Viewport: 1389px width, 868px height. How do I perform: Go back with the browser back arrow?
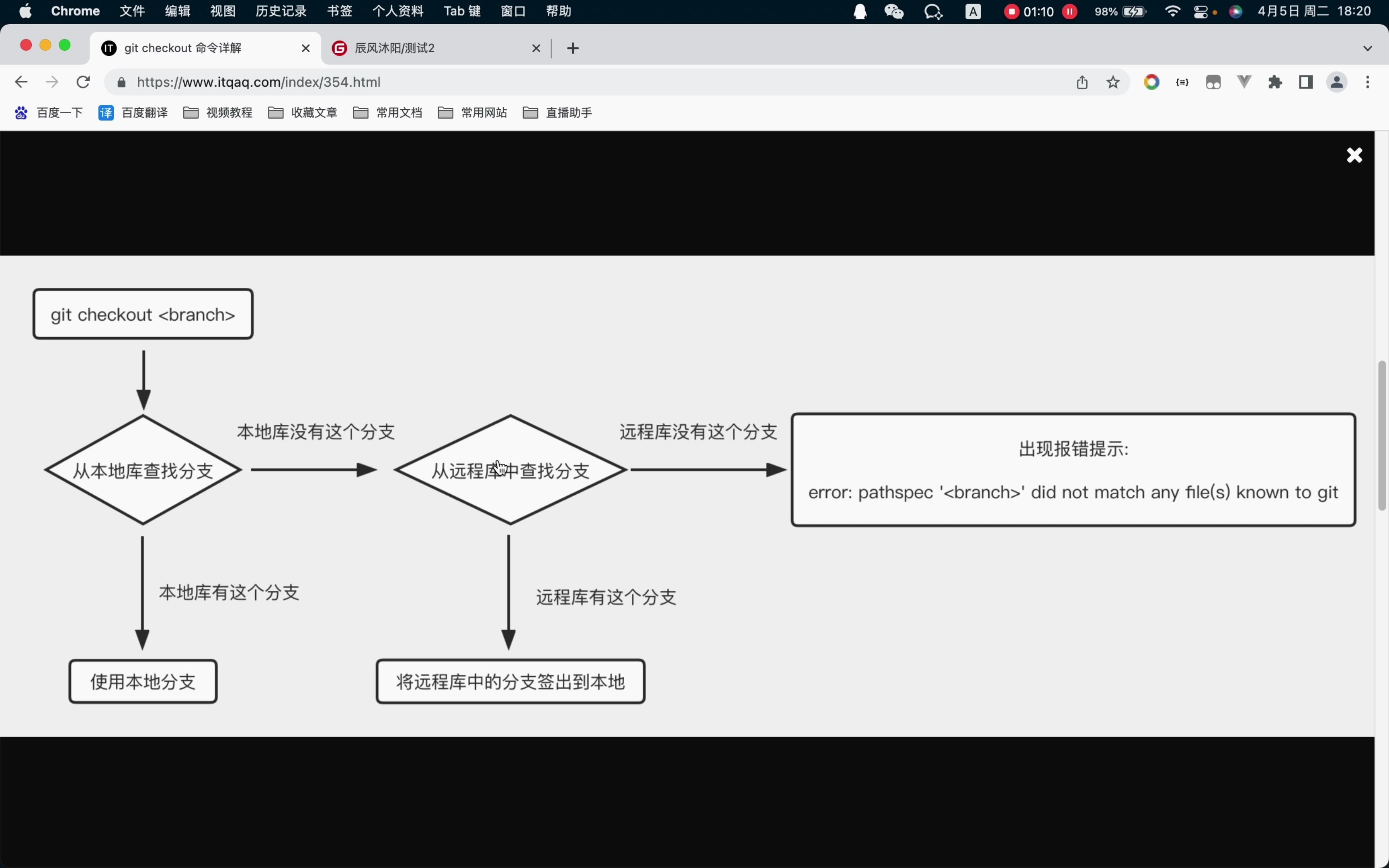coord(21,82)
